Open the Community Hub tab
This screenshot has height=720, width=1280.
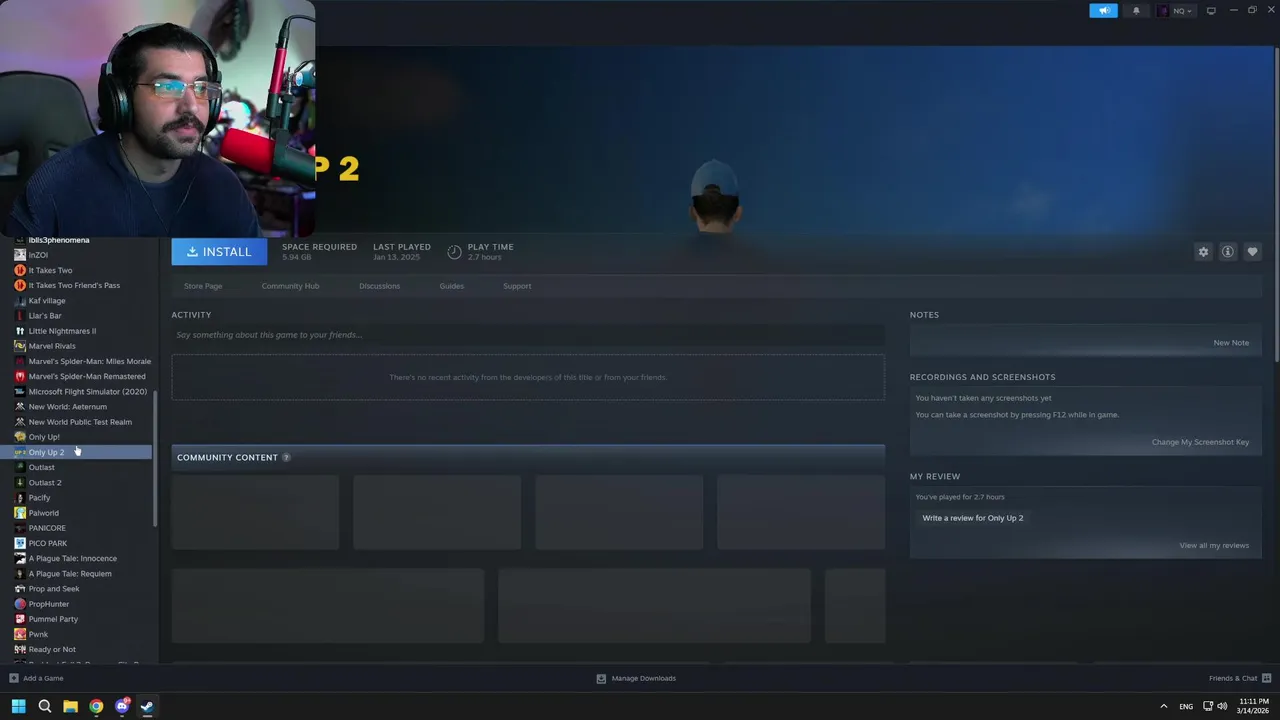tap(290, 286)
